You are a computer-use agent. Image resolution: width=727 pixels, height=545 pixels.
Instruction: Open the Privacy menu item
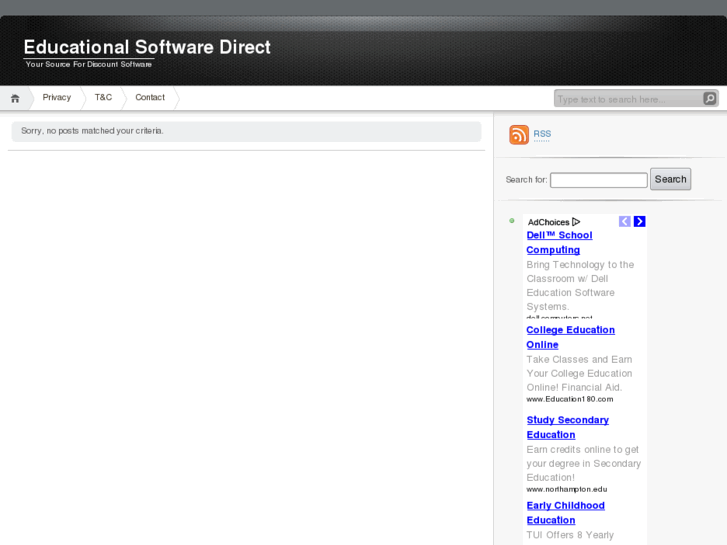click(57, 97)
